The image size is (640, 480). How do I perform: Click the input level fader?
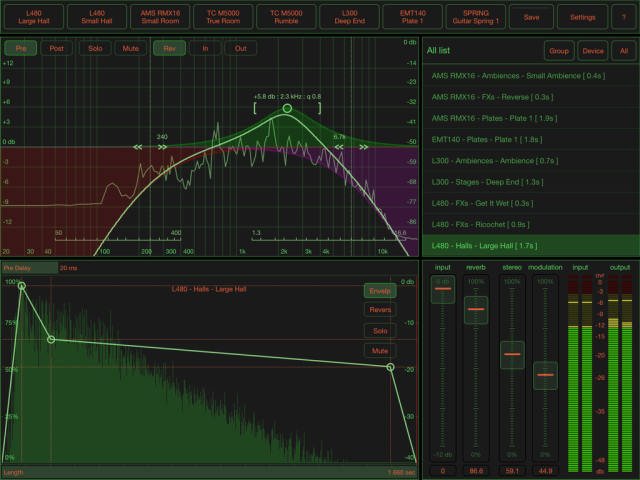click(x=442, y=289)
